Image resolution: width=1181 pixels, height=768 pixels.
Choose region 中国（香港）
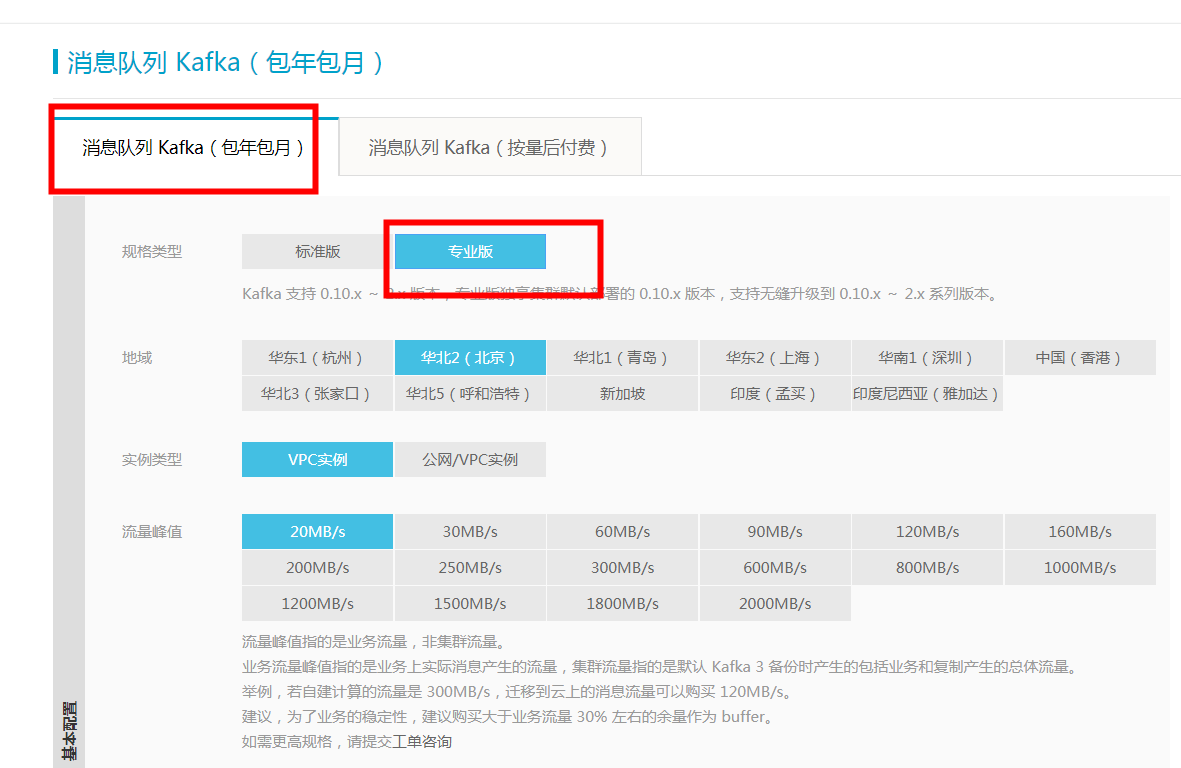[1080, 358]
